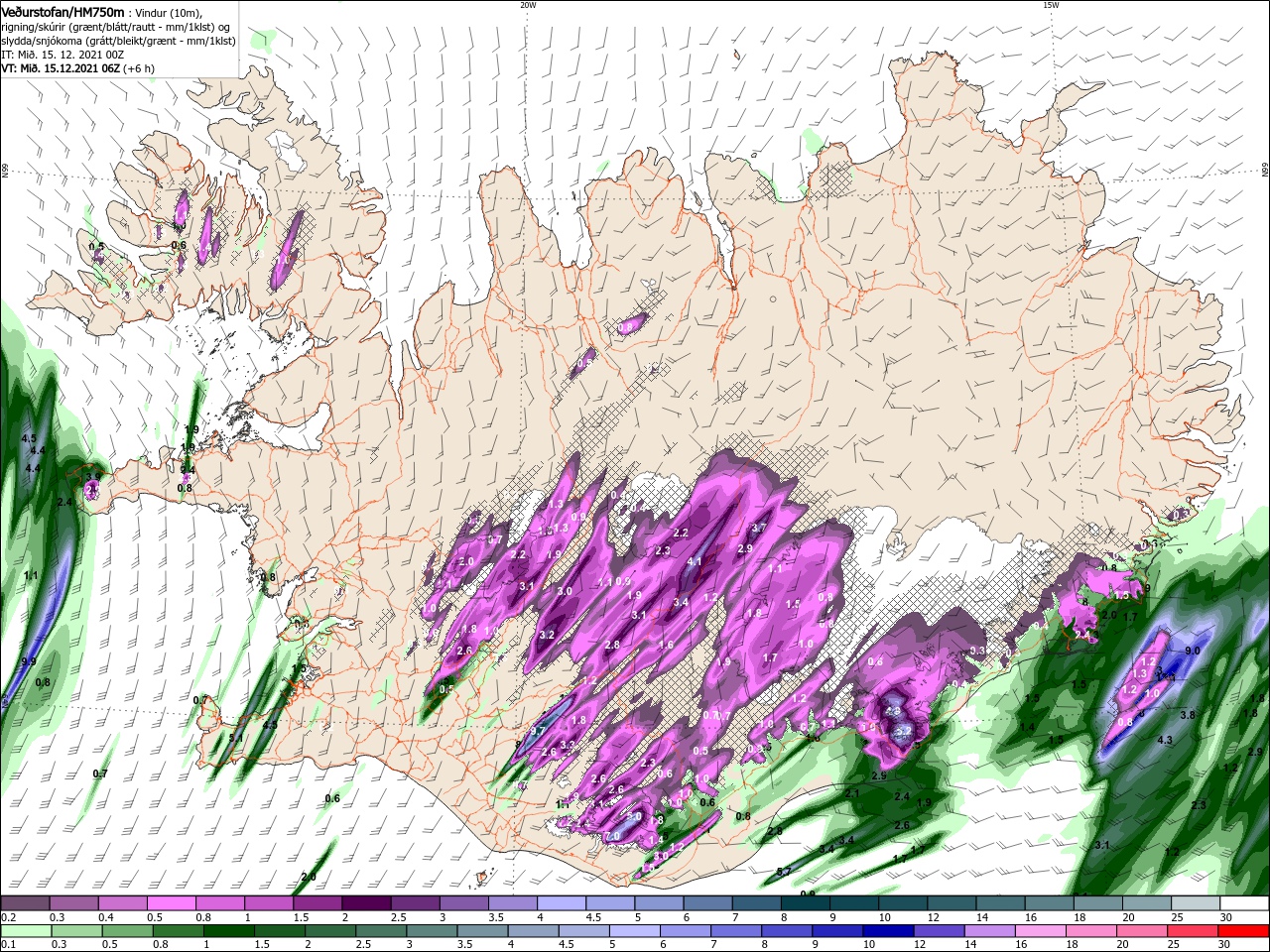Select the "30" label on the upper snow scale
Image resolution: width=1270 pixels, height=952 pixels.
[x=1226, y=916]
